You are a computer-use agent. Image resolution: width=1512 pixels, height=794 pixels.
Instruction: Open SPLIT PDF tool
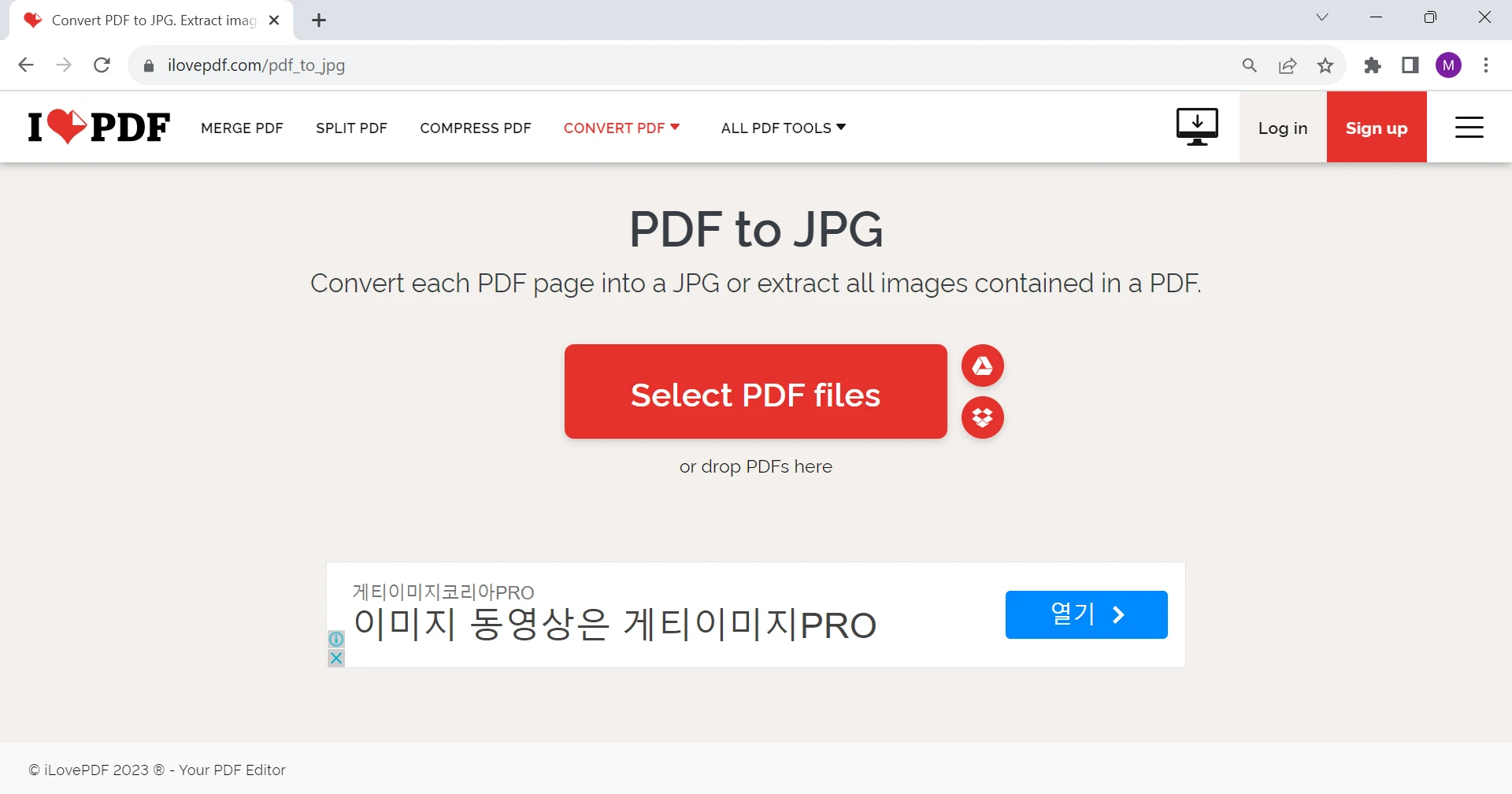click(x=351, y=128)
